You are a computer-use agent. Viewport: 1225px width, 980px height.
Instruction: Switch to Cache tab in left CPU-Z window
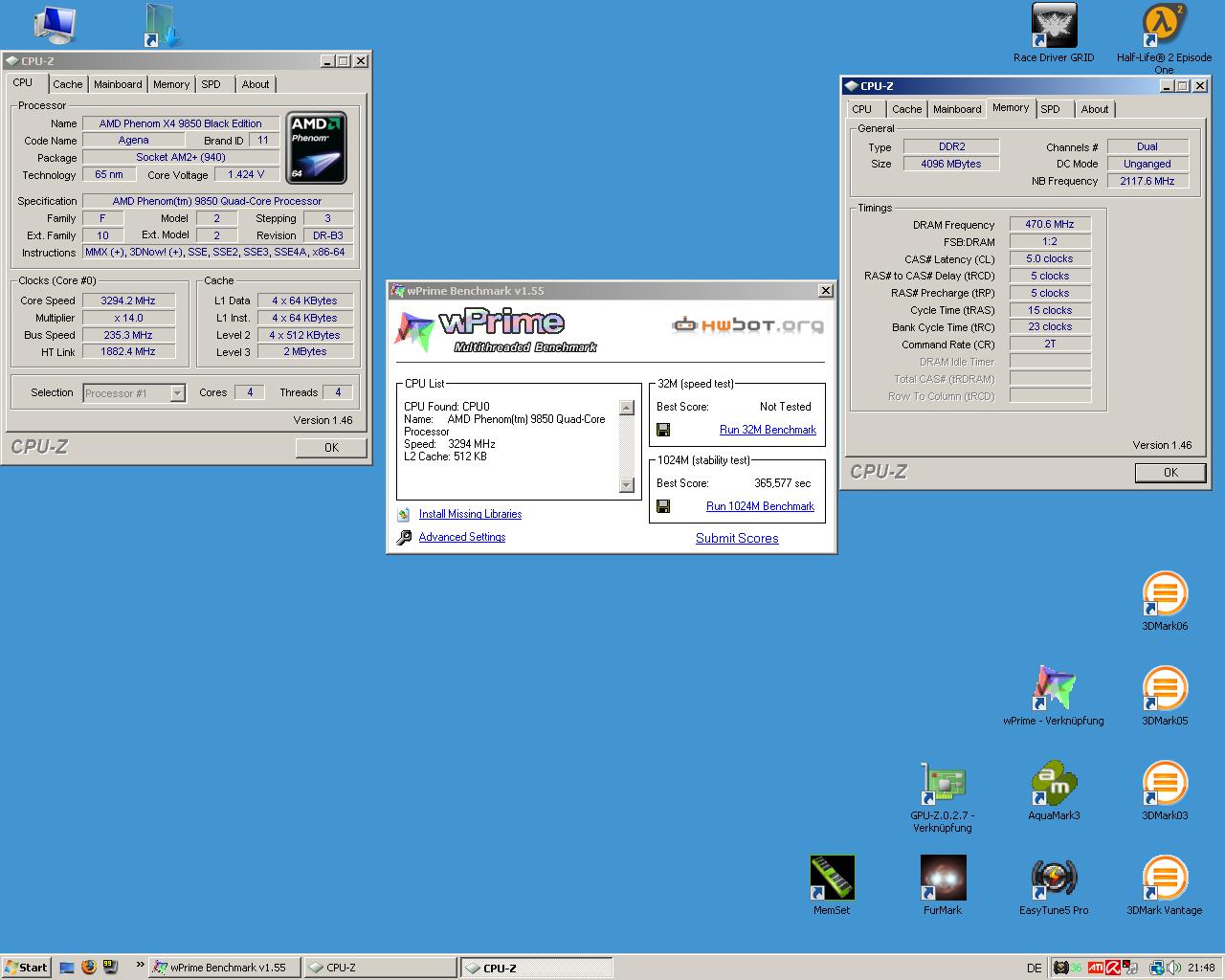(68, 84)
